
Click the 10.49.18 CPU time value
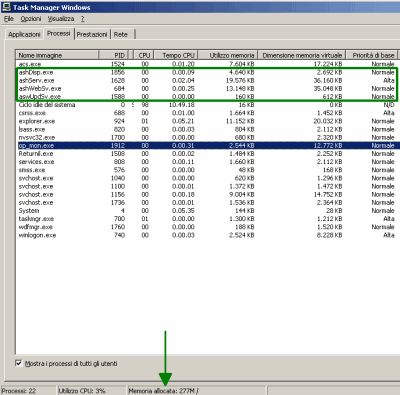tap(182, 105)
